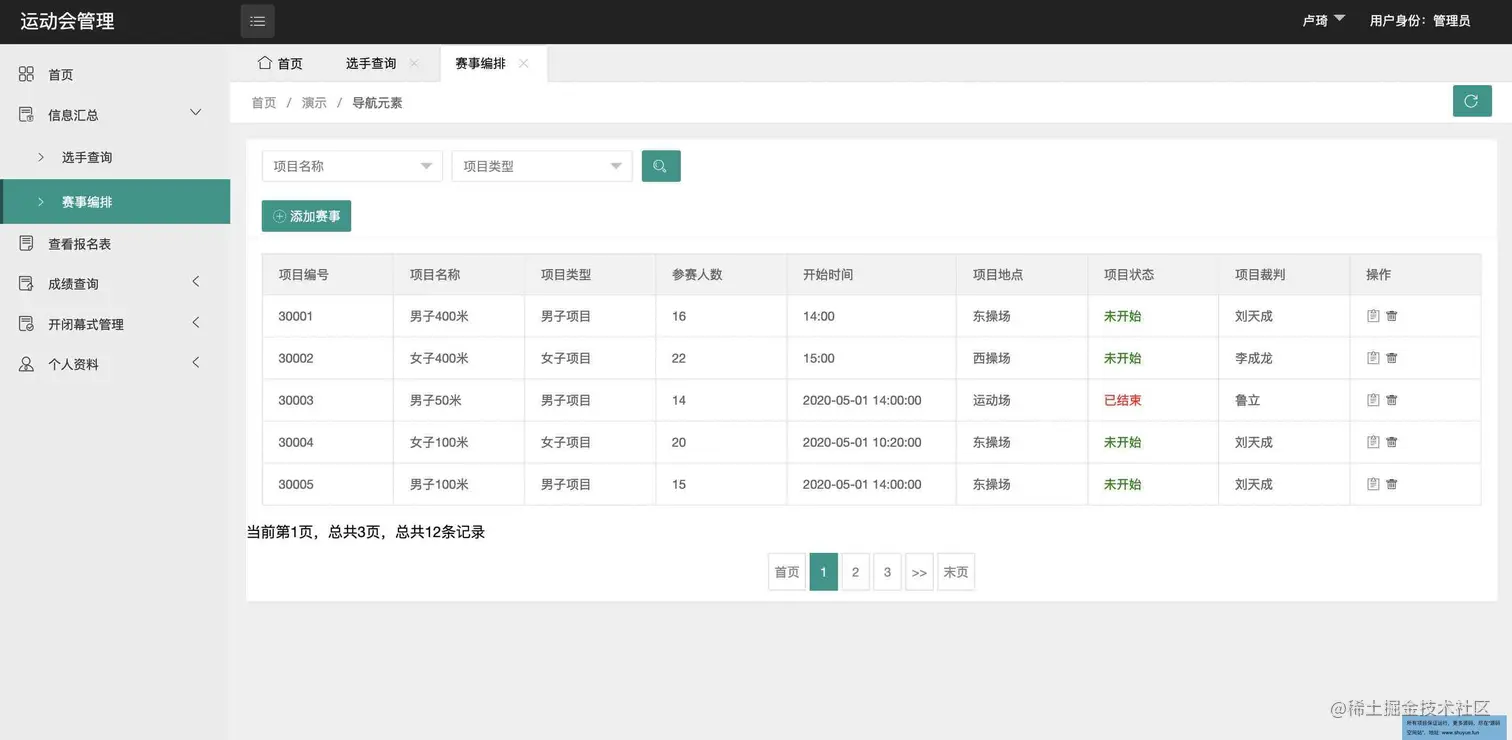Click the 成绩查询 sidebar icon
This screenshot has height=740, width=1512.
pyautogui.click(x=26, y=284)
